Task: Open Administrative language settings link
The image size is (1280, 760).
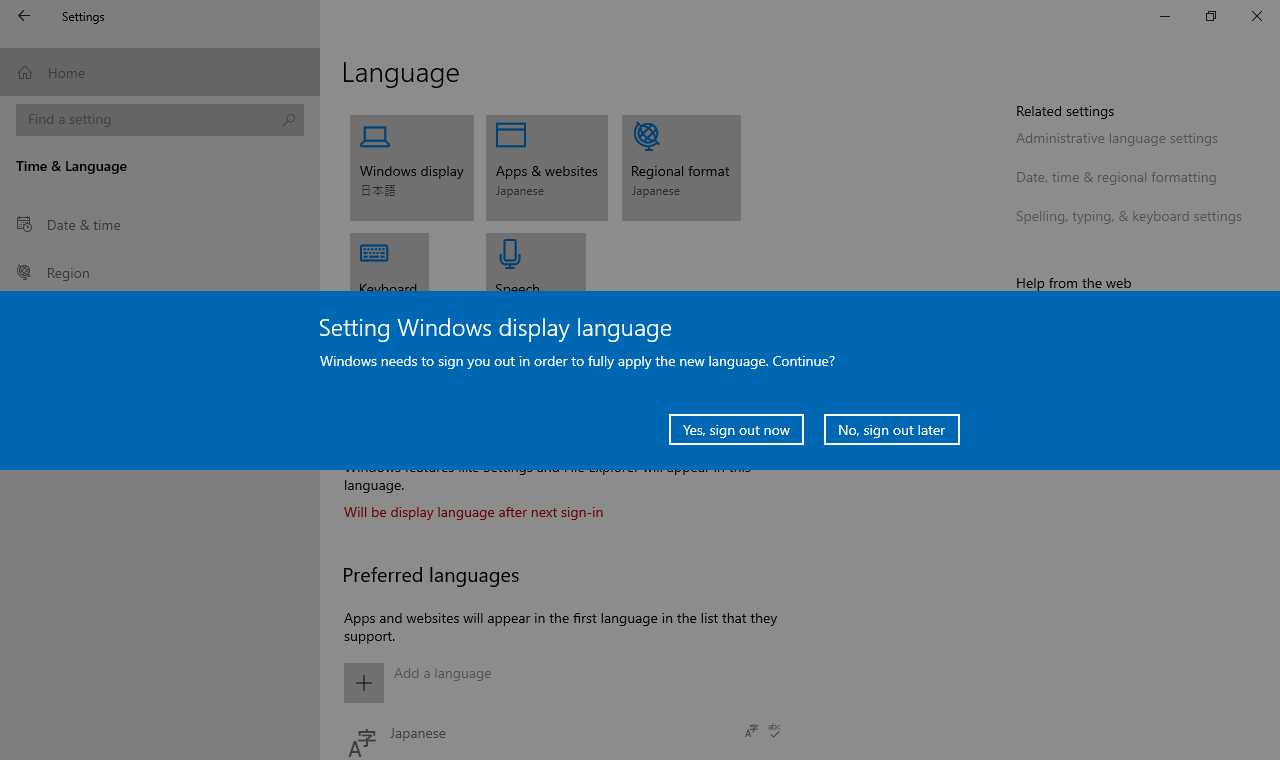Action: coord(1117,139)
